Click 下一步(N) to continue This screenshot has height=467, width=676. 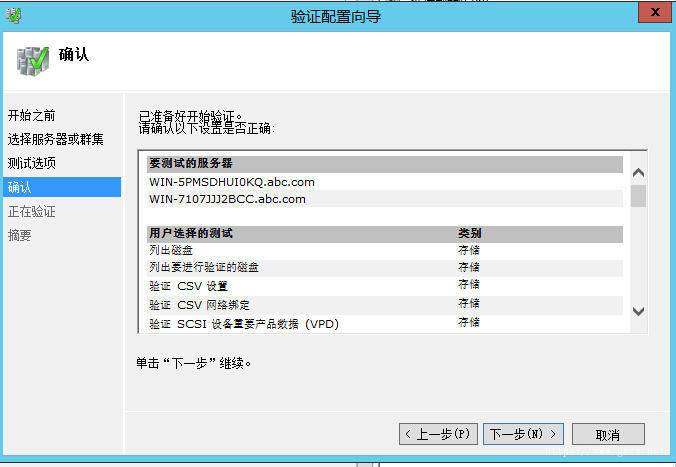coord(523,434)
